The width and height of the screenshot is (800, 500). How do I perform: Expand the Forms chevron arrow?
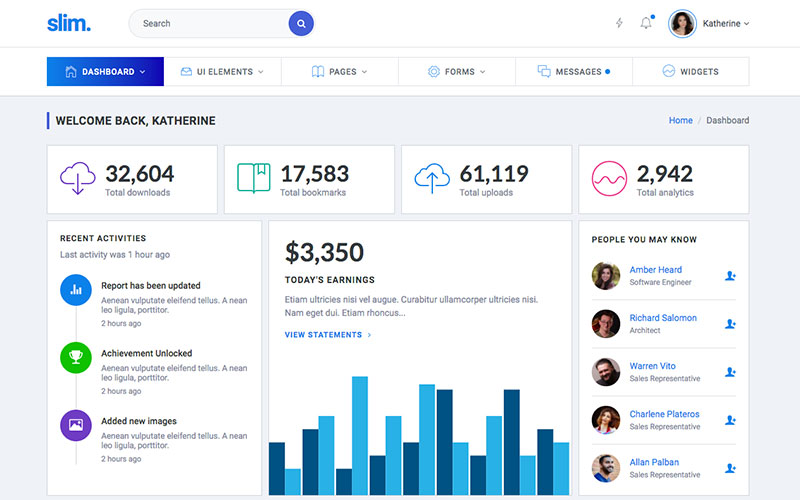(x=483, y=72)
